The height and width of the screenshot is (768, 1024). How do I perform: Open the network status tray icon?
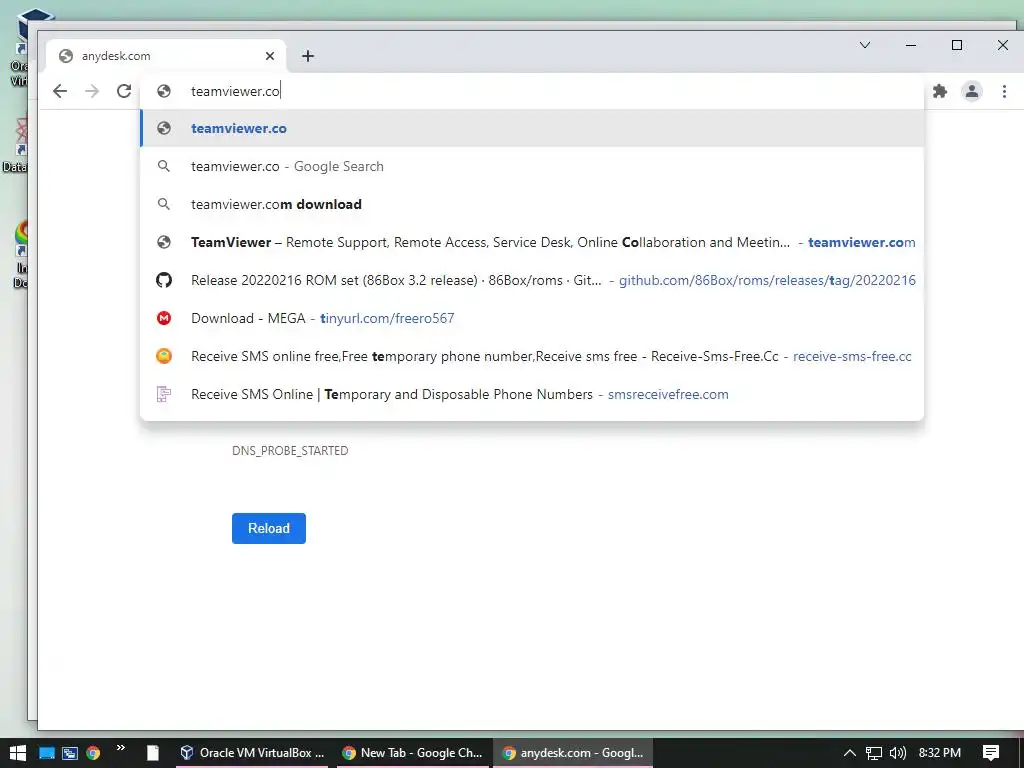click(x=874, y=753)
